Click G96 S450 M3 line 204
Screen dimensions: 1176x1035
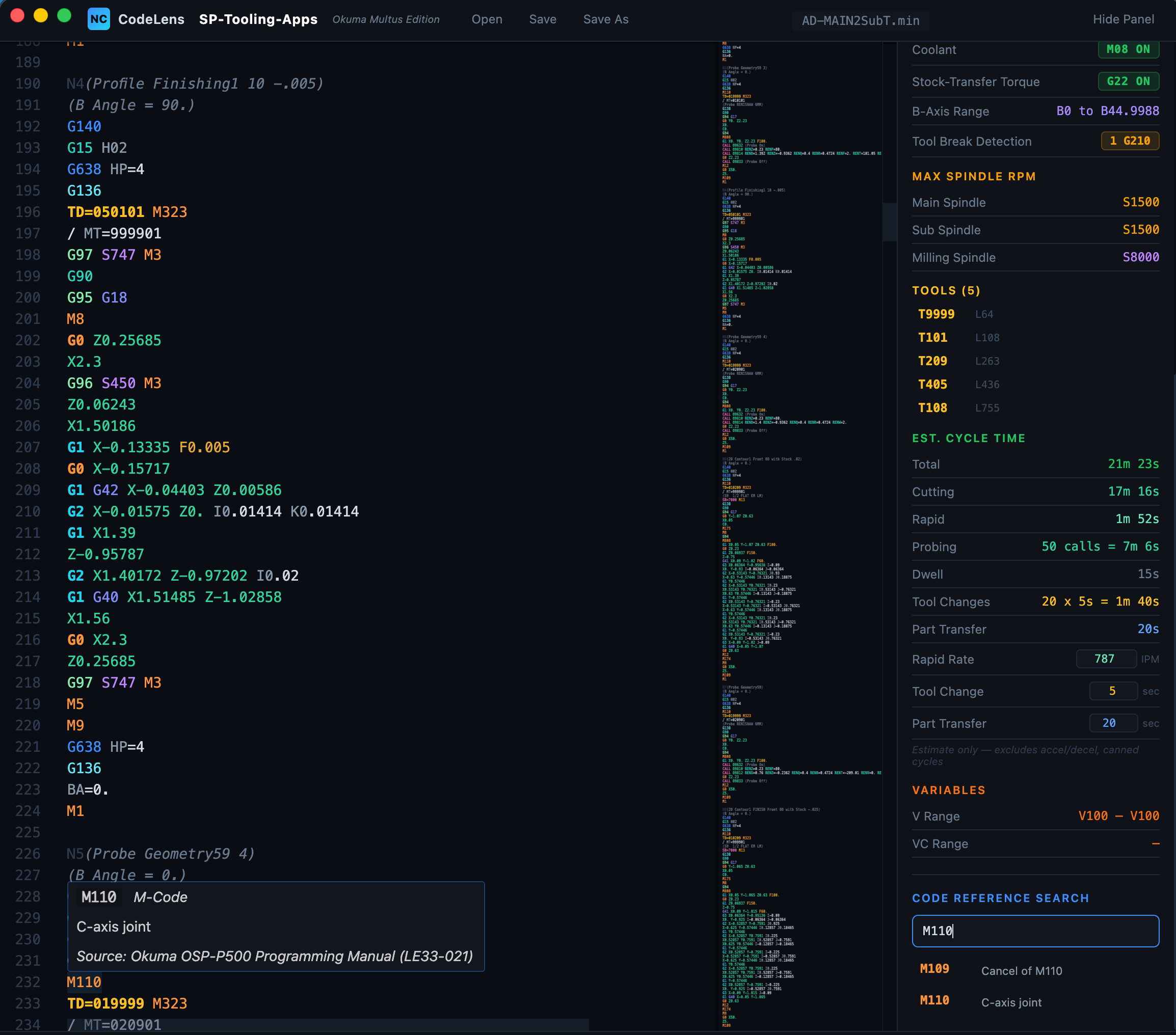pos(114,384)
